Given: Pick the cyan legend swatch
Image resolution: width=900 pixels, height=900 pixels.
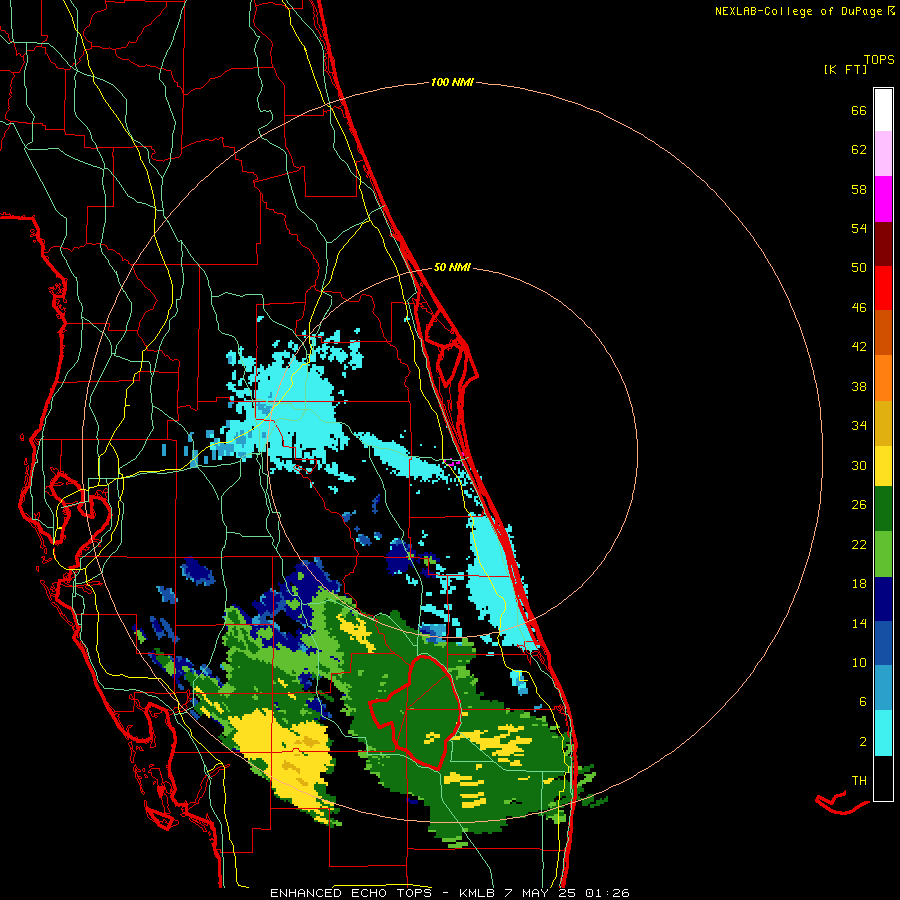Looking at the screenshot, I should pos(883,733).
